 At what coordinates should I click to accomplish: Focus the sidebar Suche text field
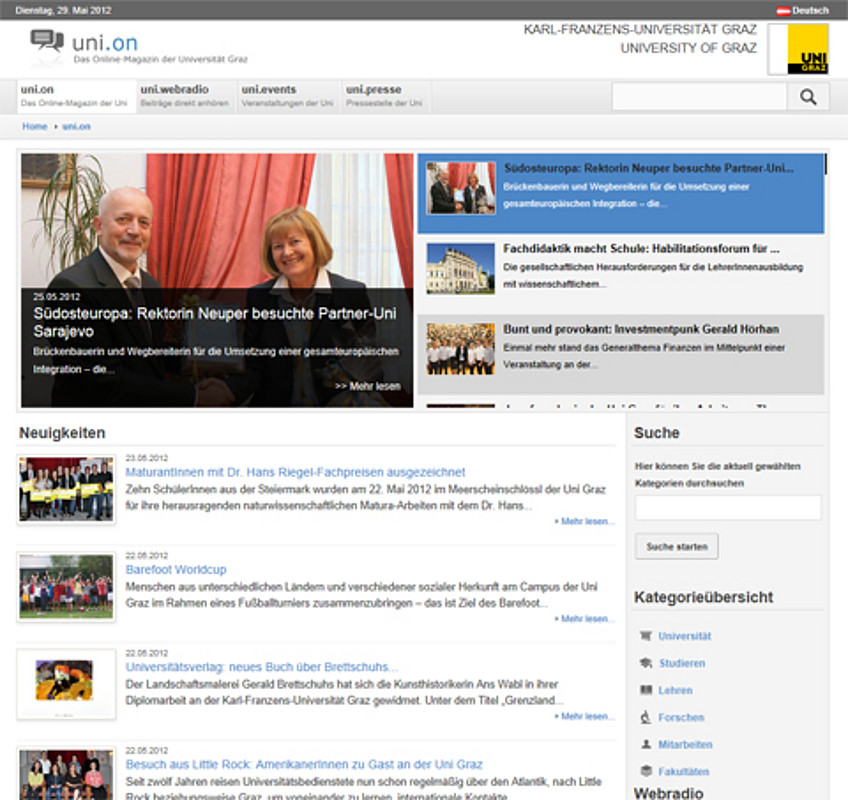coord(727,508)
